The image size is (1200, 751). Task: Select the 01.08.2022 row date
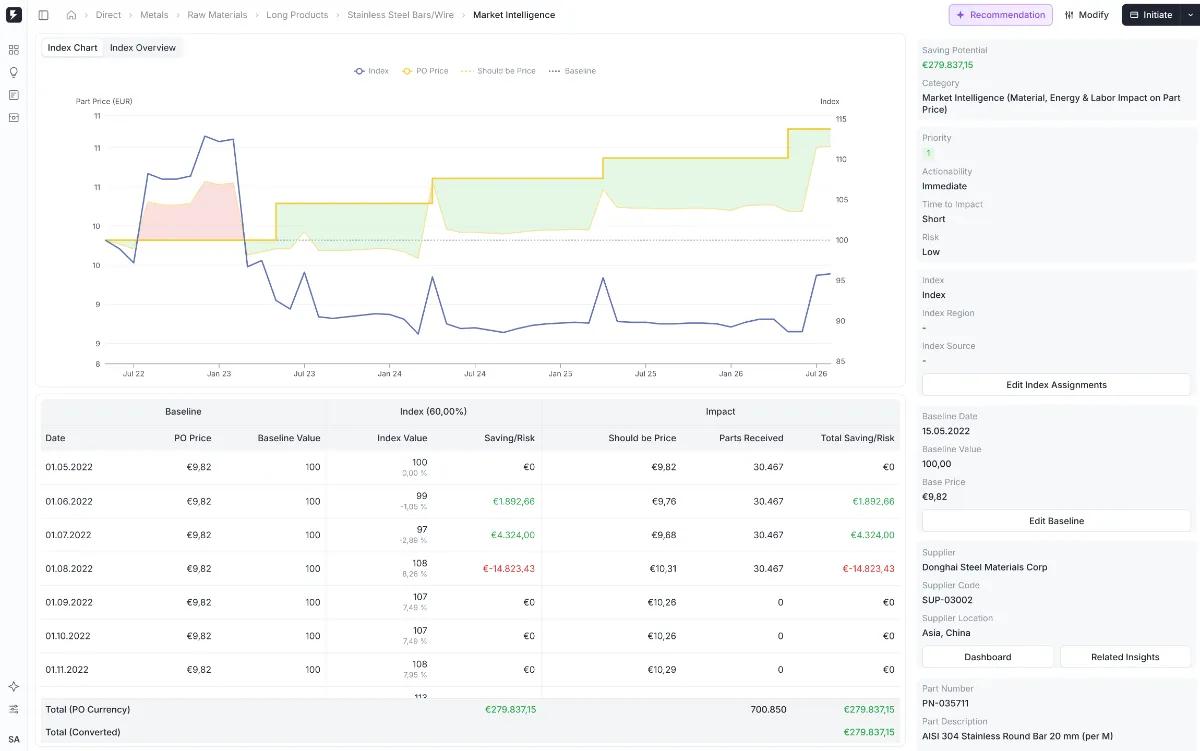click(x=69, y=569)
